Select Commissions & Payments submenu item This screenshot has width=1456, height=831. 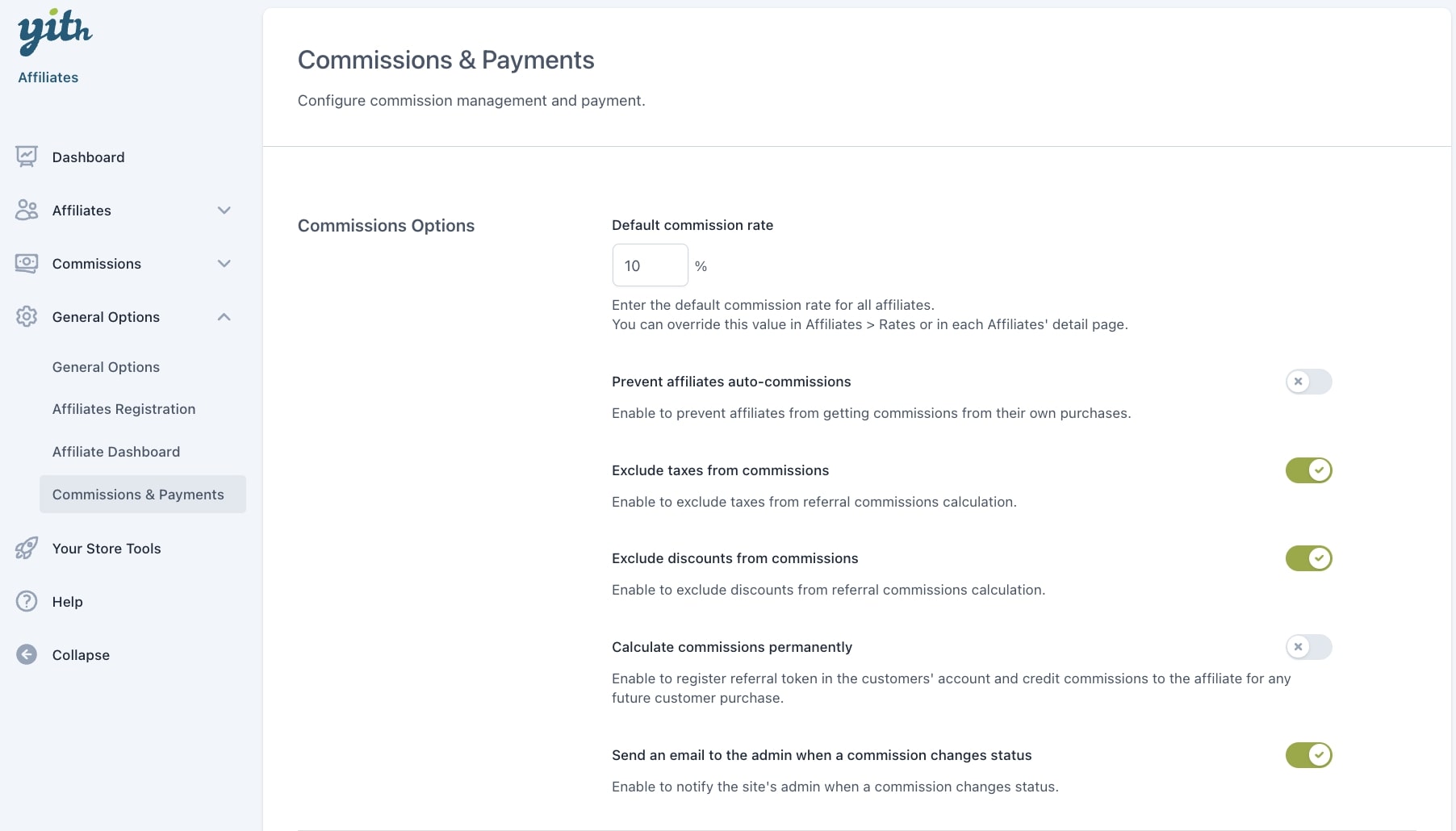point(143,495)
